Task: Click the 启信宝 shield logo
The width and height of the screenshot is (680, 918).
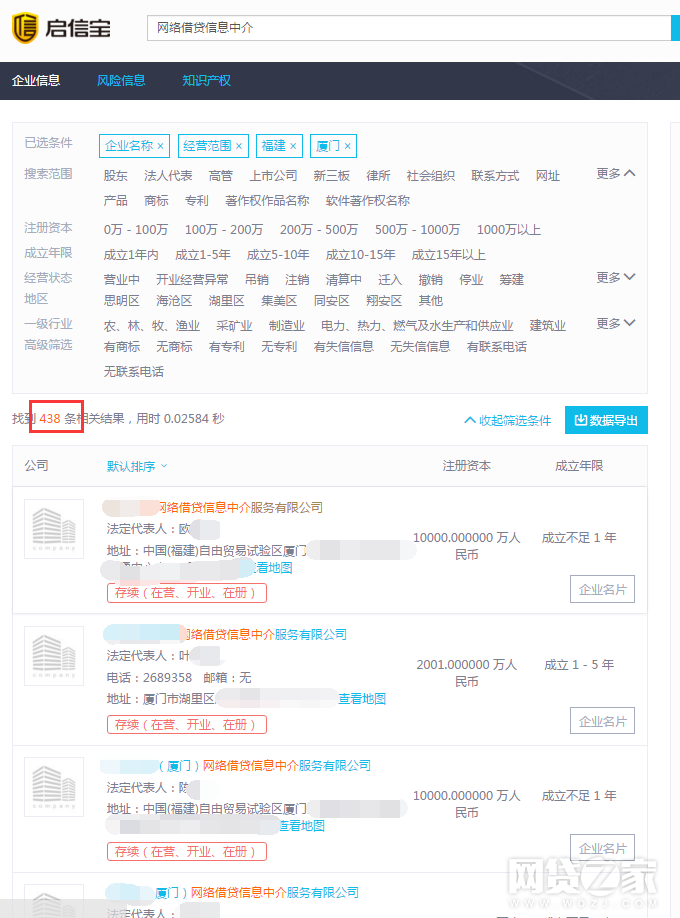Action: [26, 28]
